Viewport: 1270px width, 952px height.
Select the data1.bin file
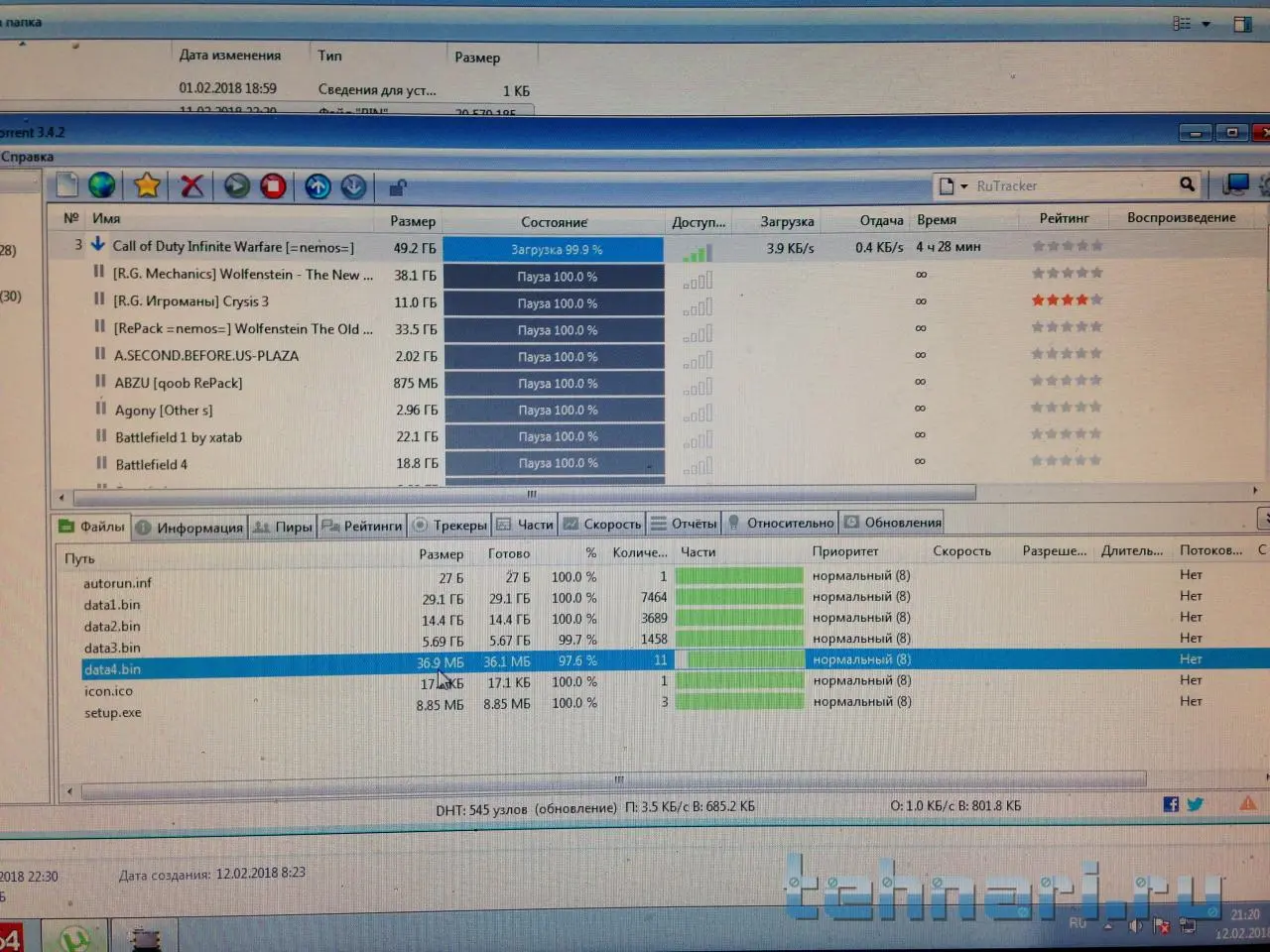(112, 605)
